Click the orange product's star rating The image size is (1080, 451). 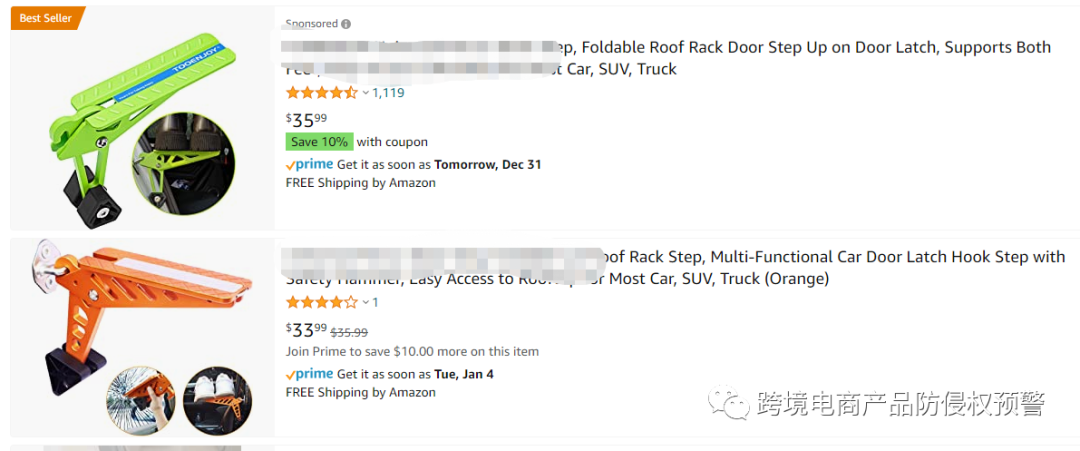tap(322, 302)
